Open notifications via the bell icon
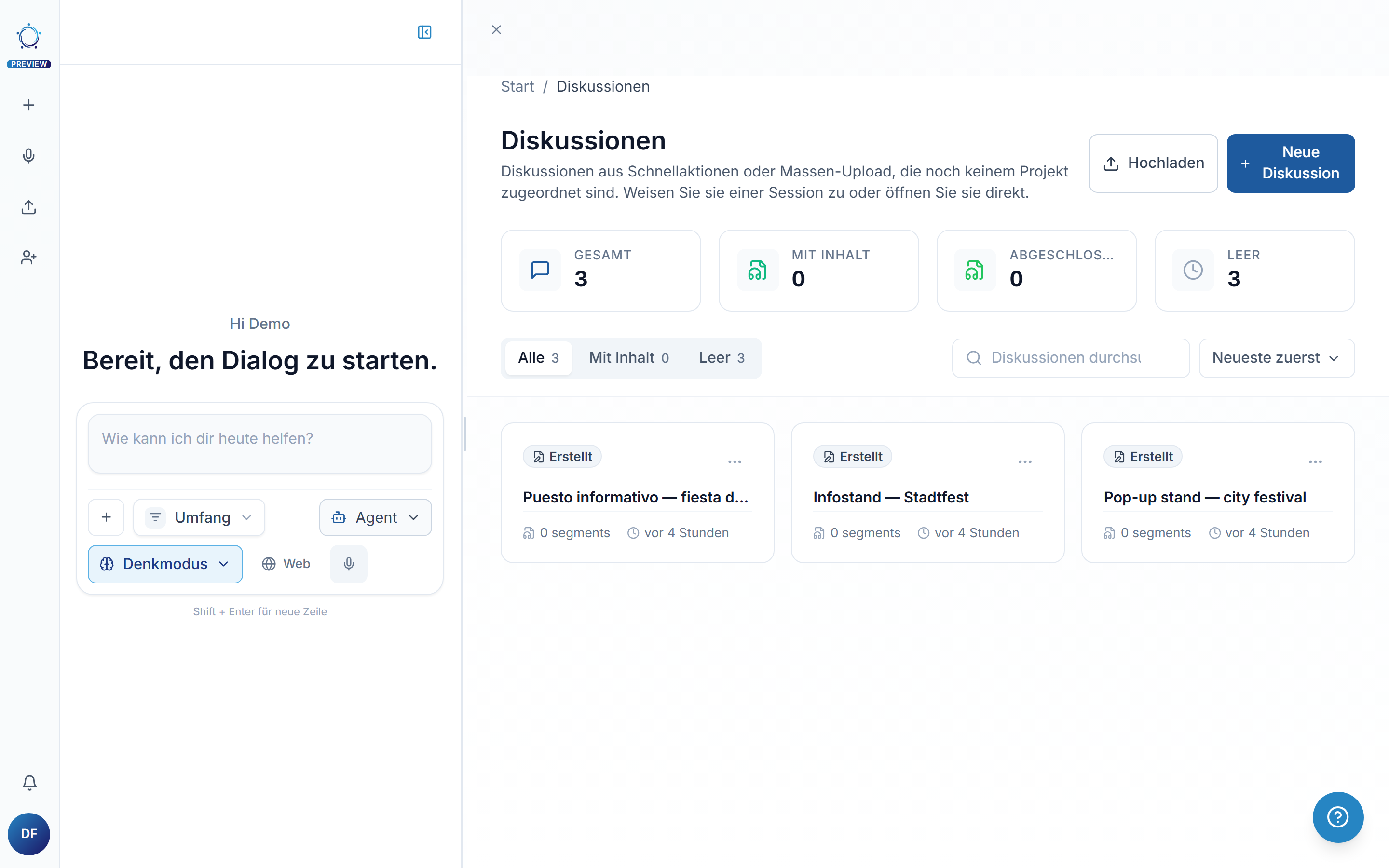1389x868 pixels. coord(29,783)
